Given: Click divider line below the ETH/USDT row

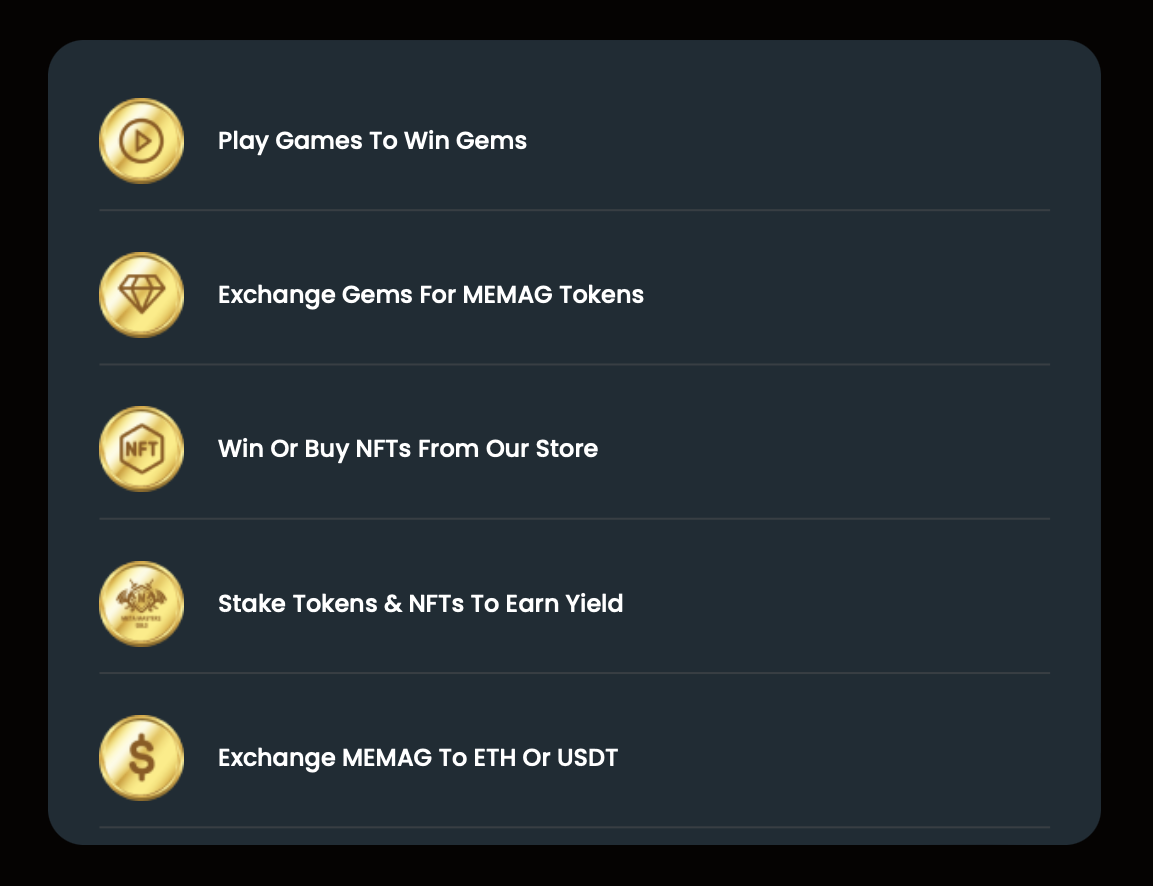Looking at the screenshot, I should (574, 828).
